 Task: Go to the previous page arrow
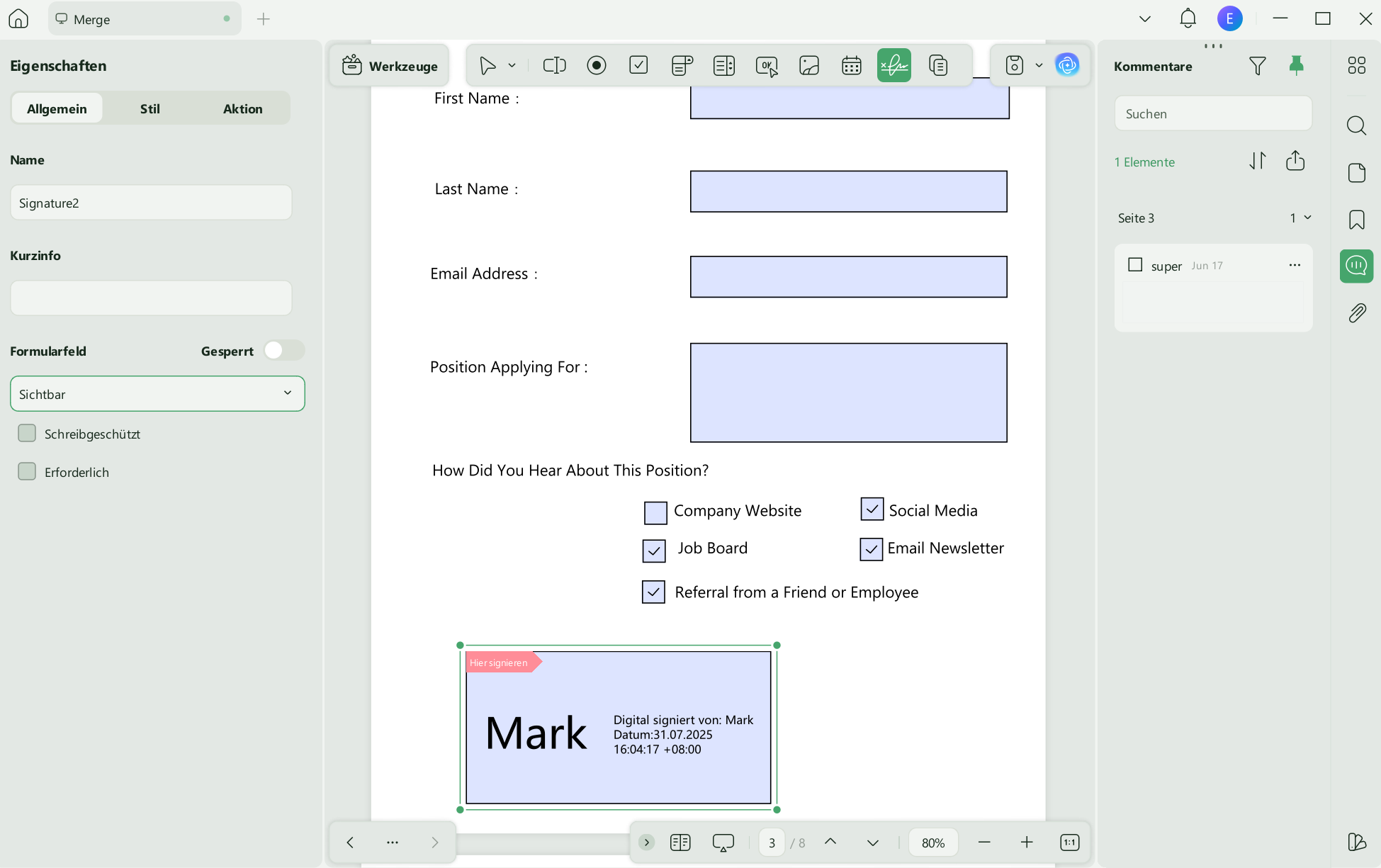(830, 842)
